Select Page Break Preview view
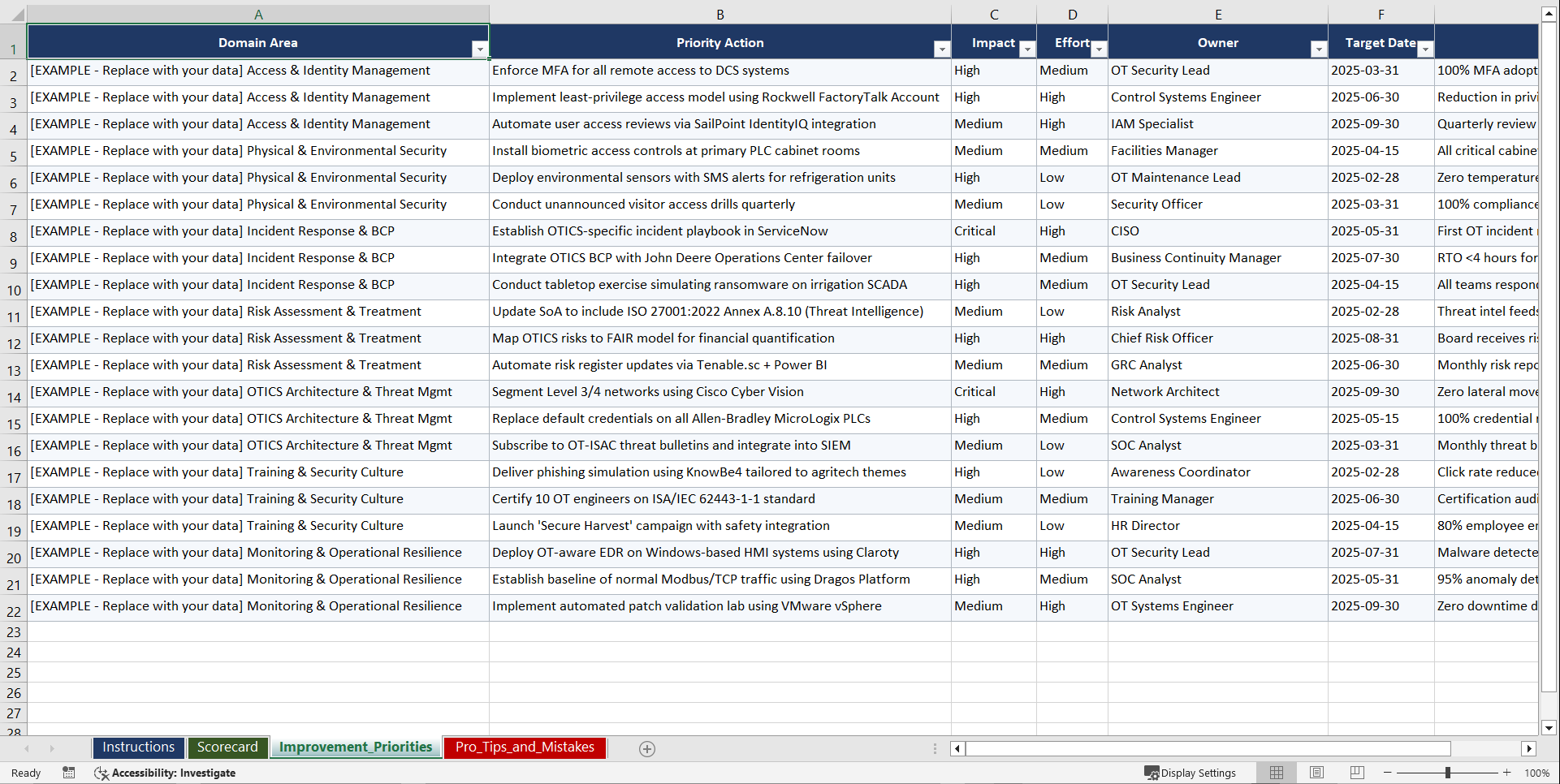This screenshot has width=1560, height=784. (1356, 773)
